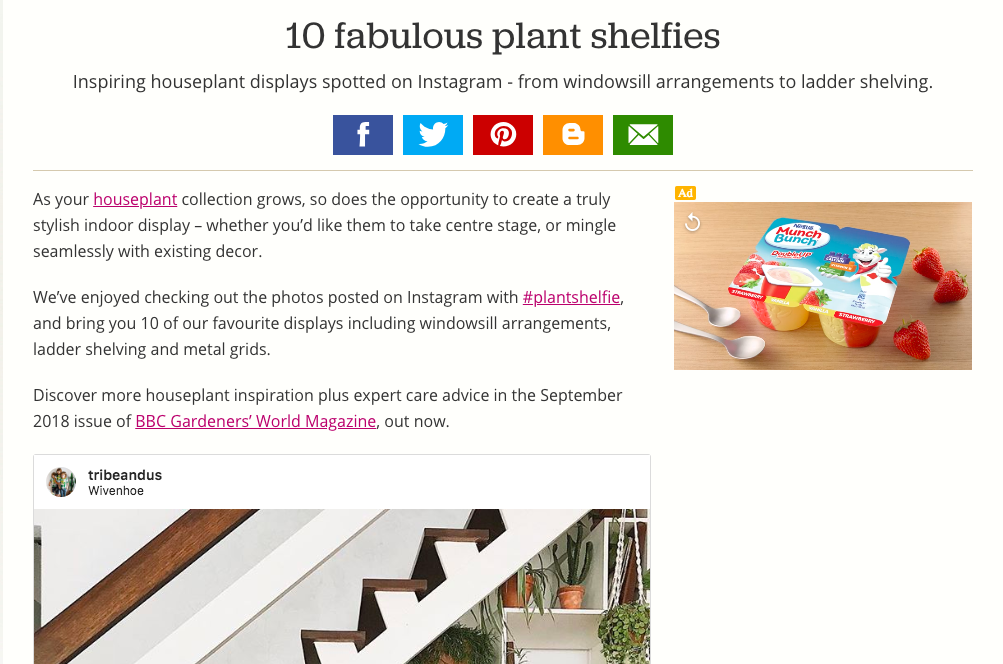Tweet this article via Twitter icon
Screen dimensions: 1003x664
point(432,135)
